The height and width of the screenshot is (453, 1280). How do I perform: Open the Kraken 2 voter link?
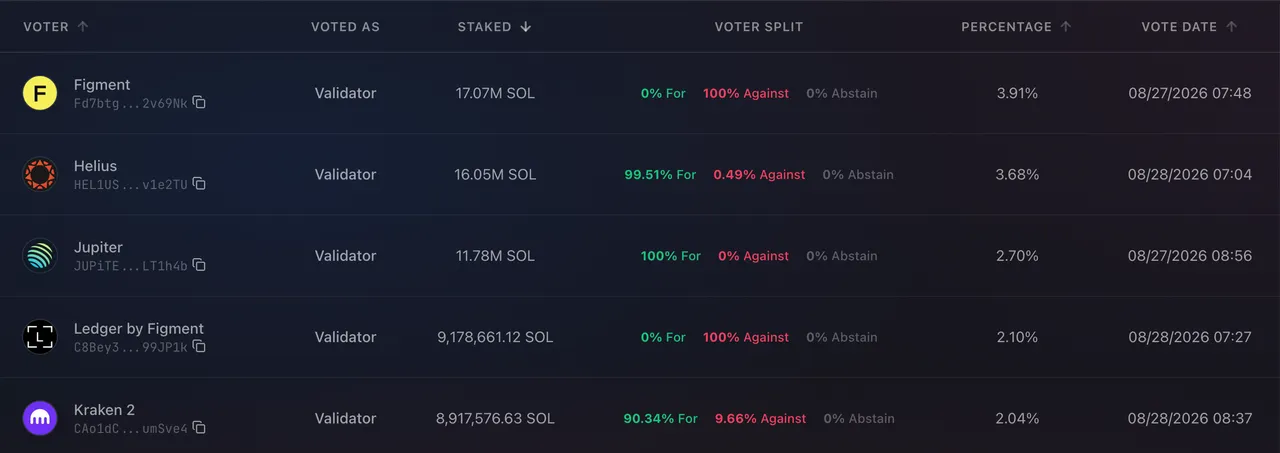tap(104, 410)
